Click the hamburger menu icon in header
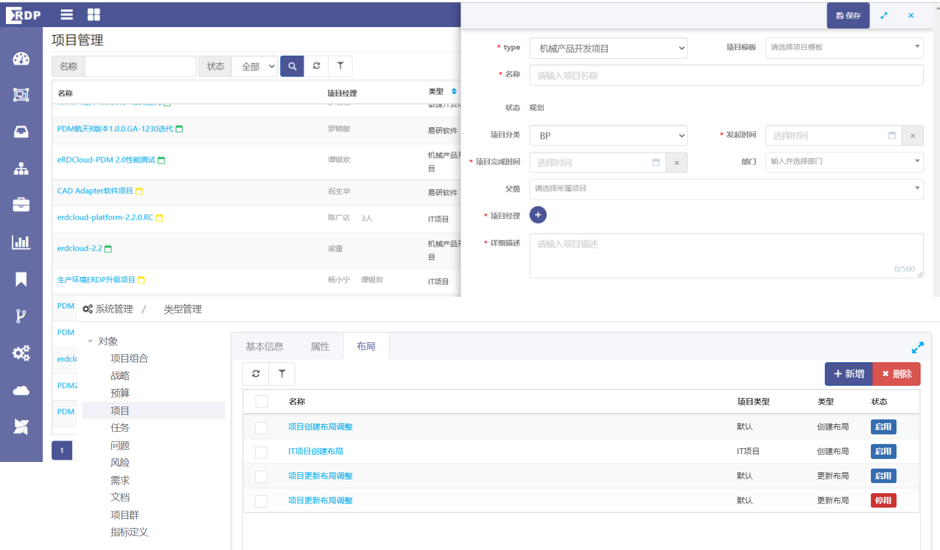This screenshot has height=550, width=940. pos(66,15)
